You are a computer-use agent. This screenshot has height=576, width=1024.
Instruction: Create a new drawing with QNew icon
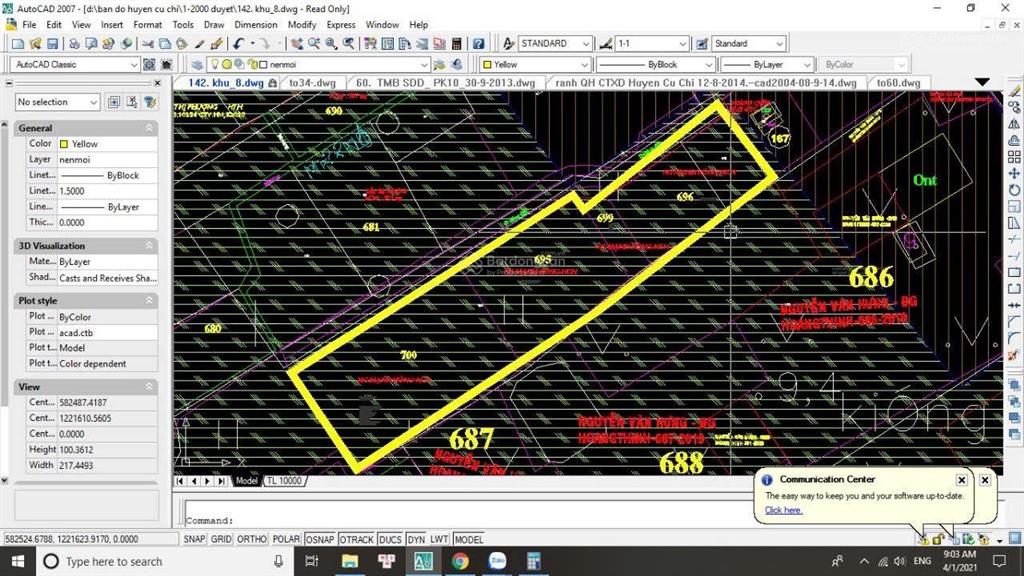point(18,44)
